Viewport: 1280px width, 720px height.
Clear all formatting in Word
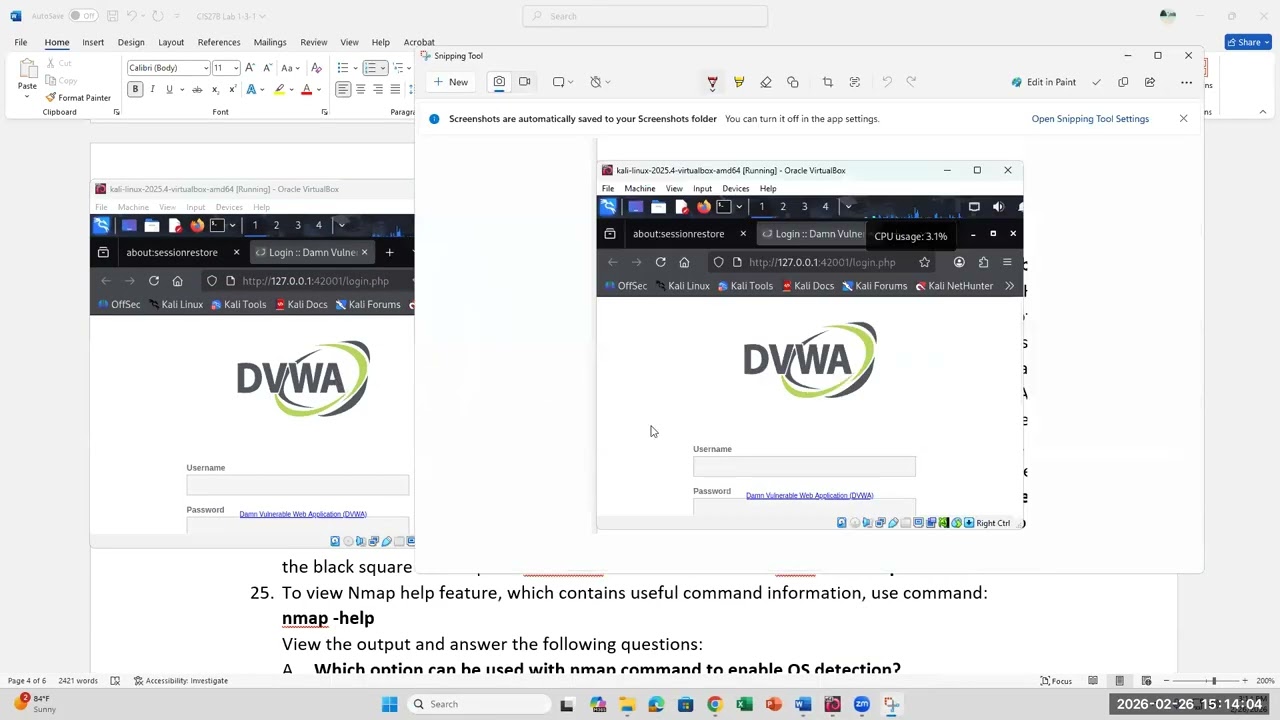click(316, 68)
